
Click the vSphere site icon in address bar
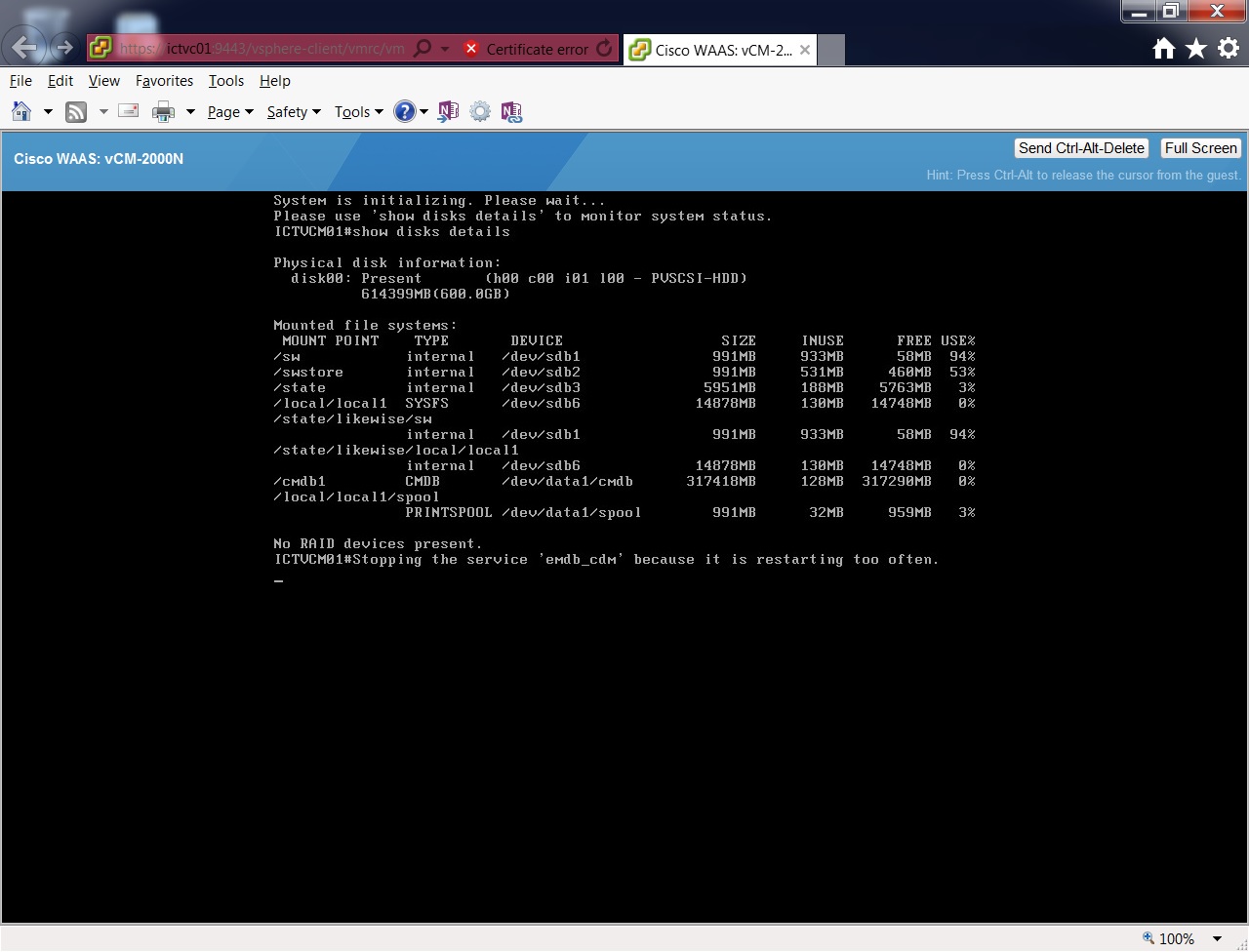[x=101, y=48]
